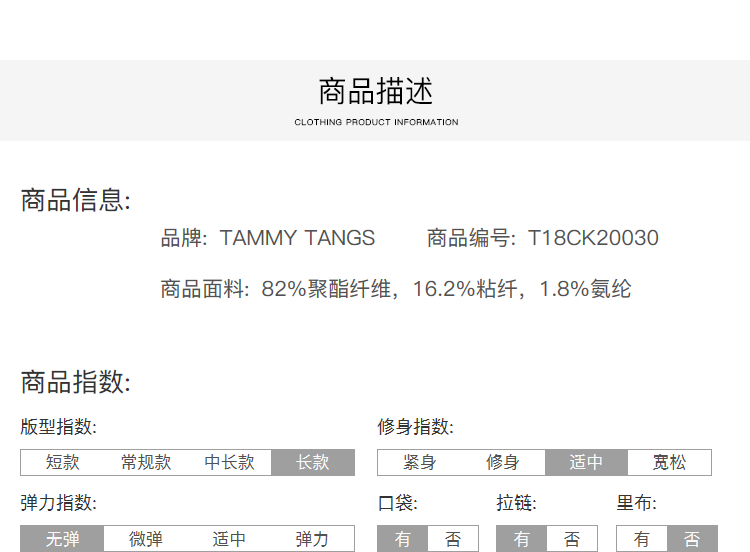Toggle 口袋 to 有

[402, 539]
